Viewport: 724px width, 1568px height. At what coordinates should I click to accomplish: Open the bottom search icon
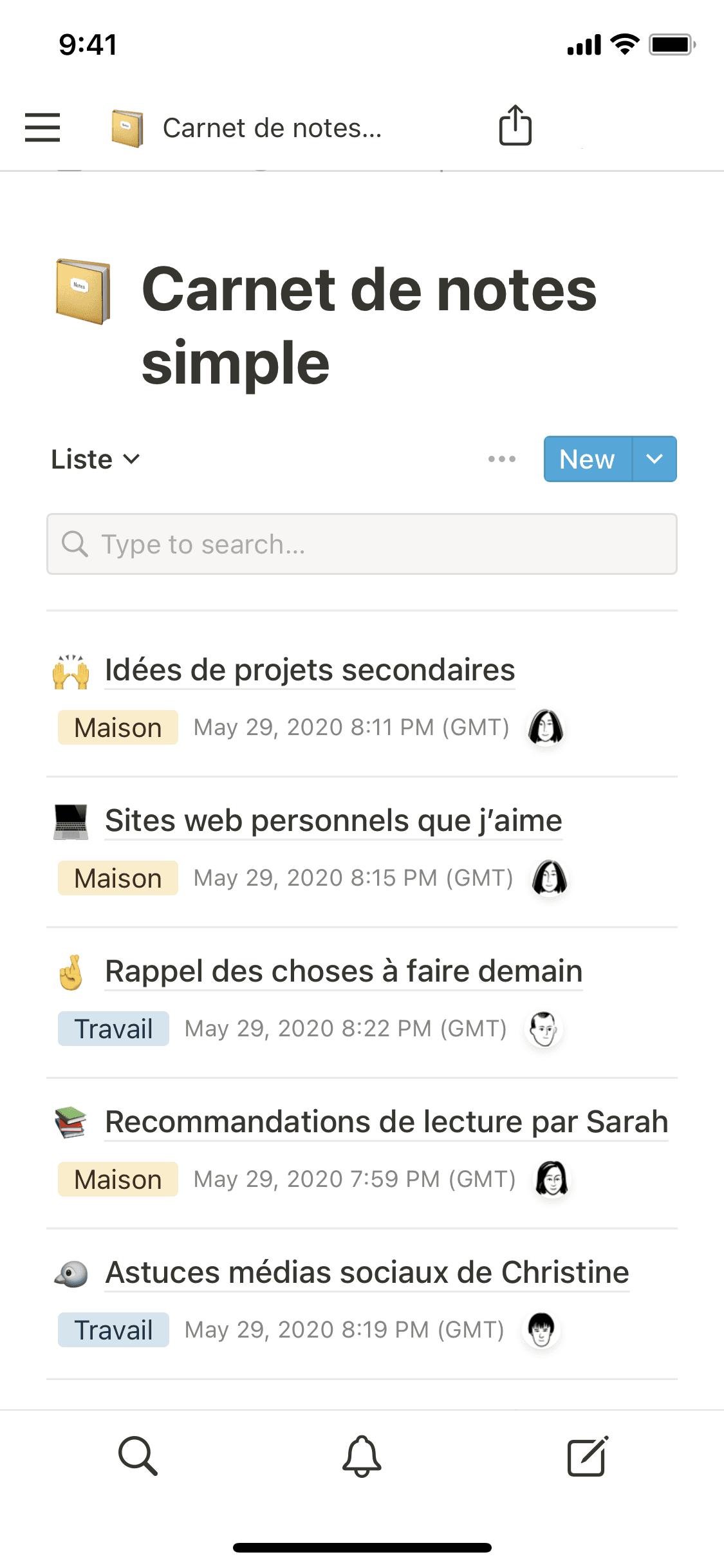[x=138, y=1455]
